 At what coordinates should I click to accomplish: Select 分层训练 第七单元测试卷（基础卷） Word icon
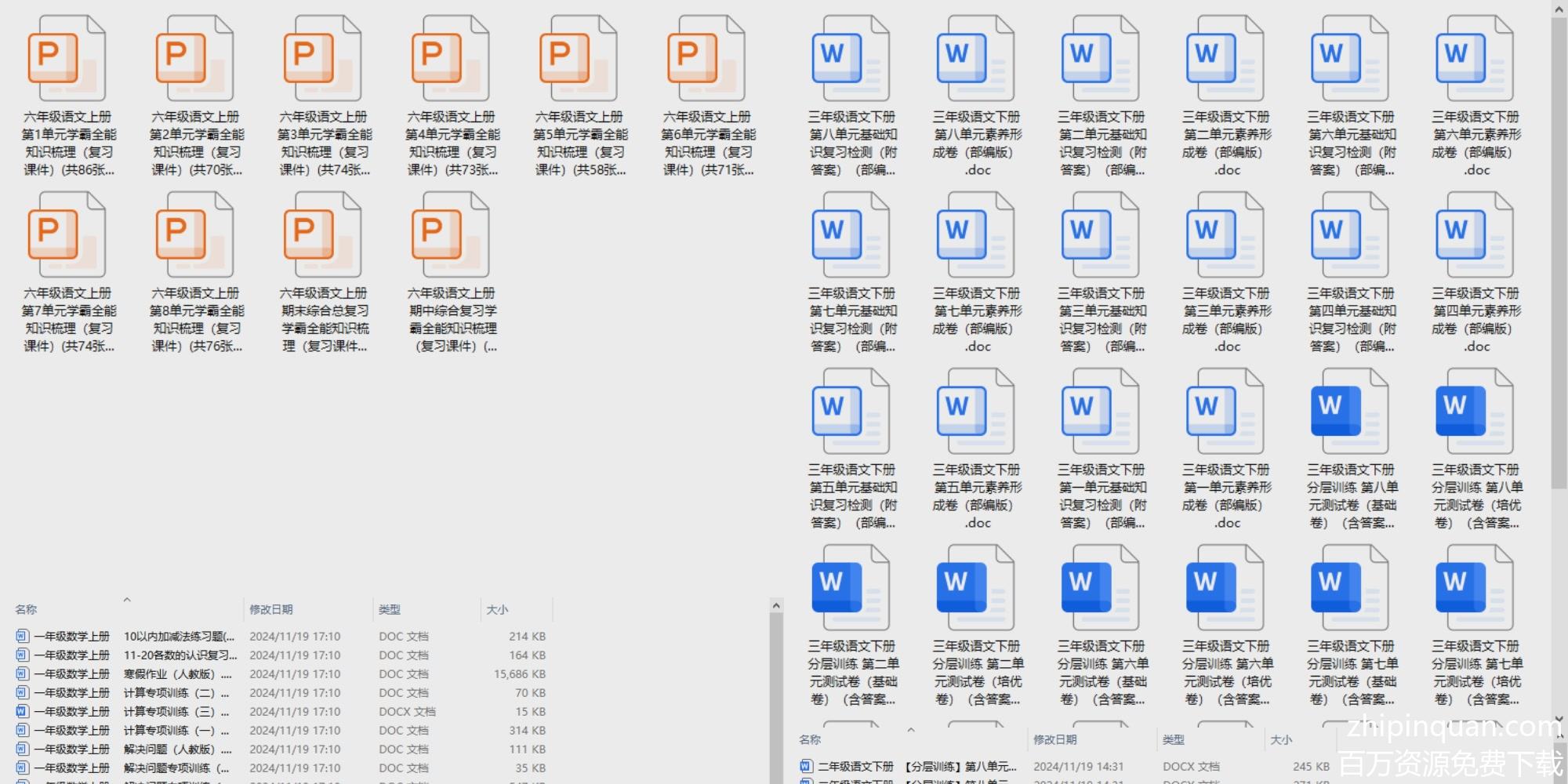tap(1350, 588)
